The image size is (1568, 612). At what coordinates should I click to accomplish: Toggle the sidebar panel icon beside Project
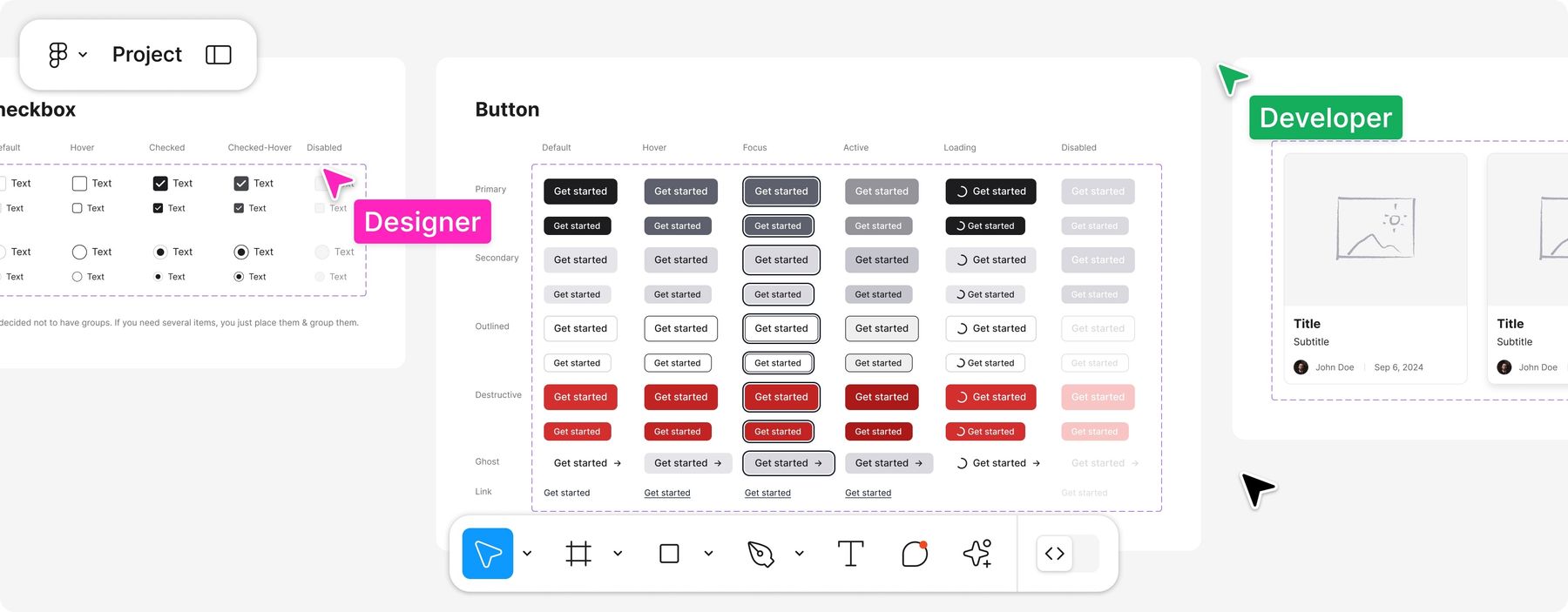[218, 55]
